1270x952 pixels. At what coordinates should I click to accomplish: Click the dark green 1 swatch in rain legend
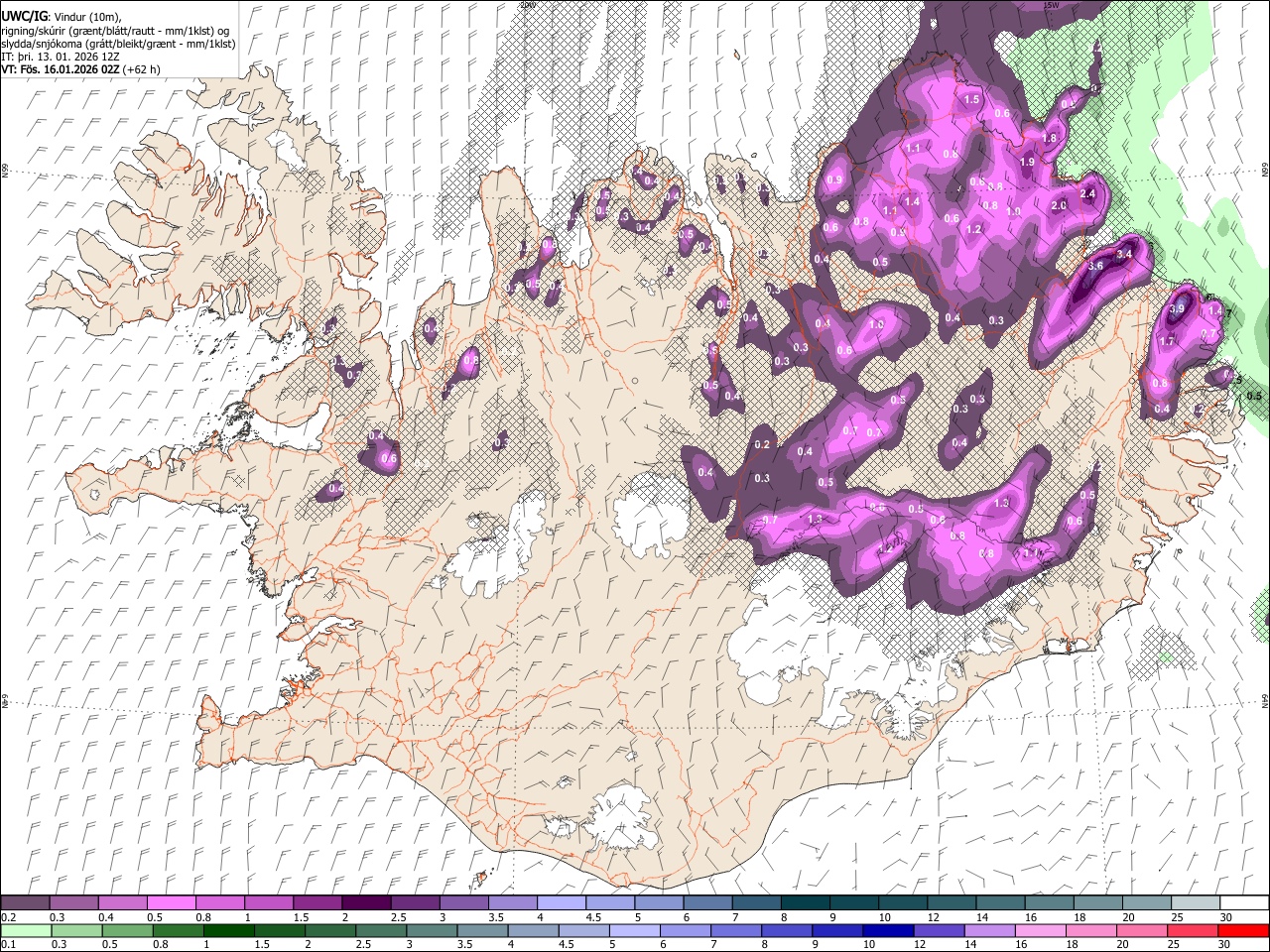(x=228, y=931)
